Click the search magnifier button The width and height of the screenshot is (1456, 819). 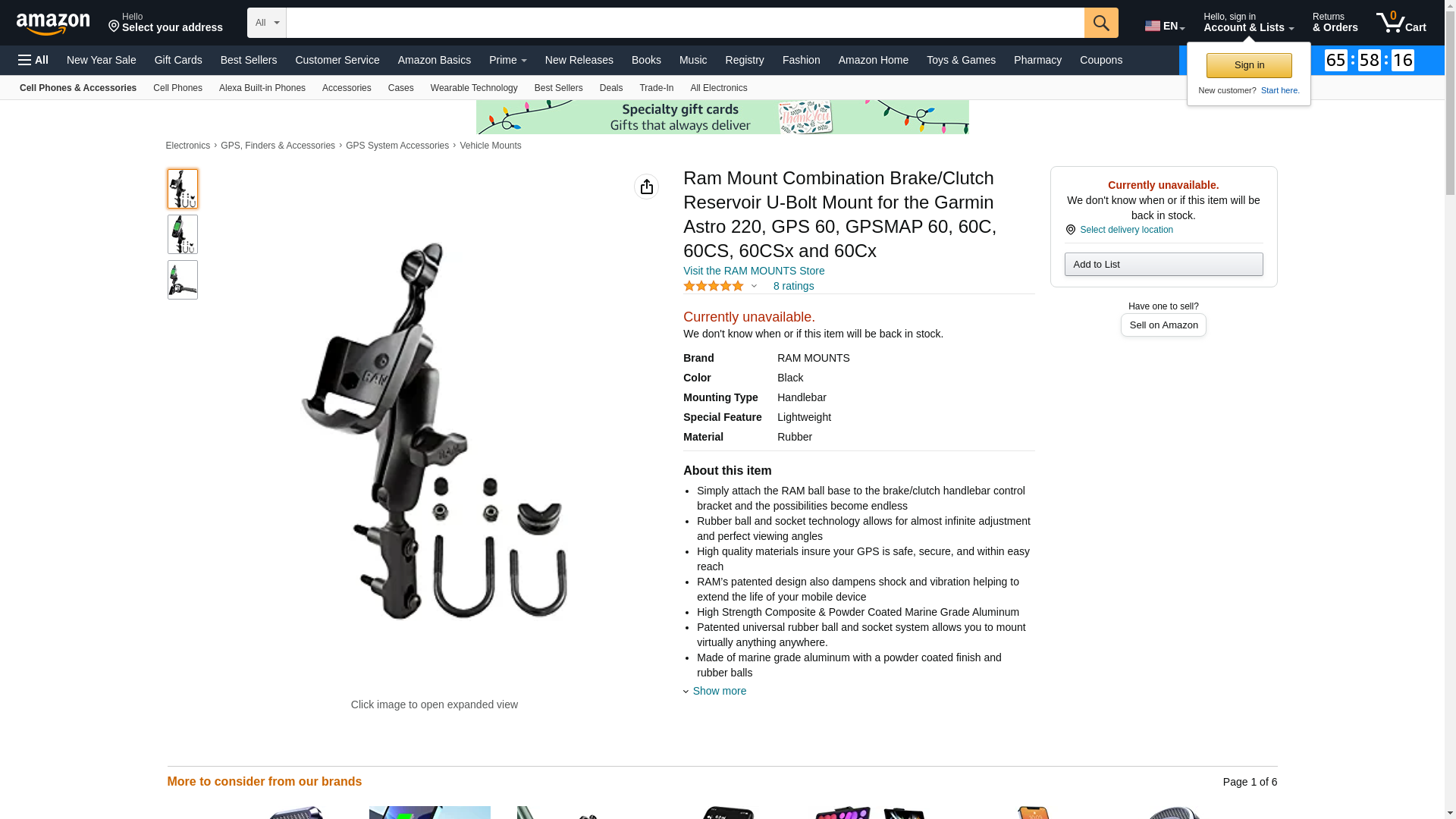(x=1101, y=23)
